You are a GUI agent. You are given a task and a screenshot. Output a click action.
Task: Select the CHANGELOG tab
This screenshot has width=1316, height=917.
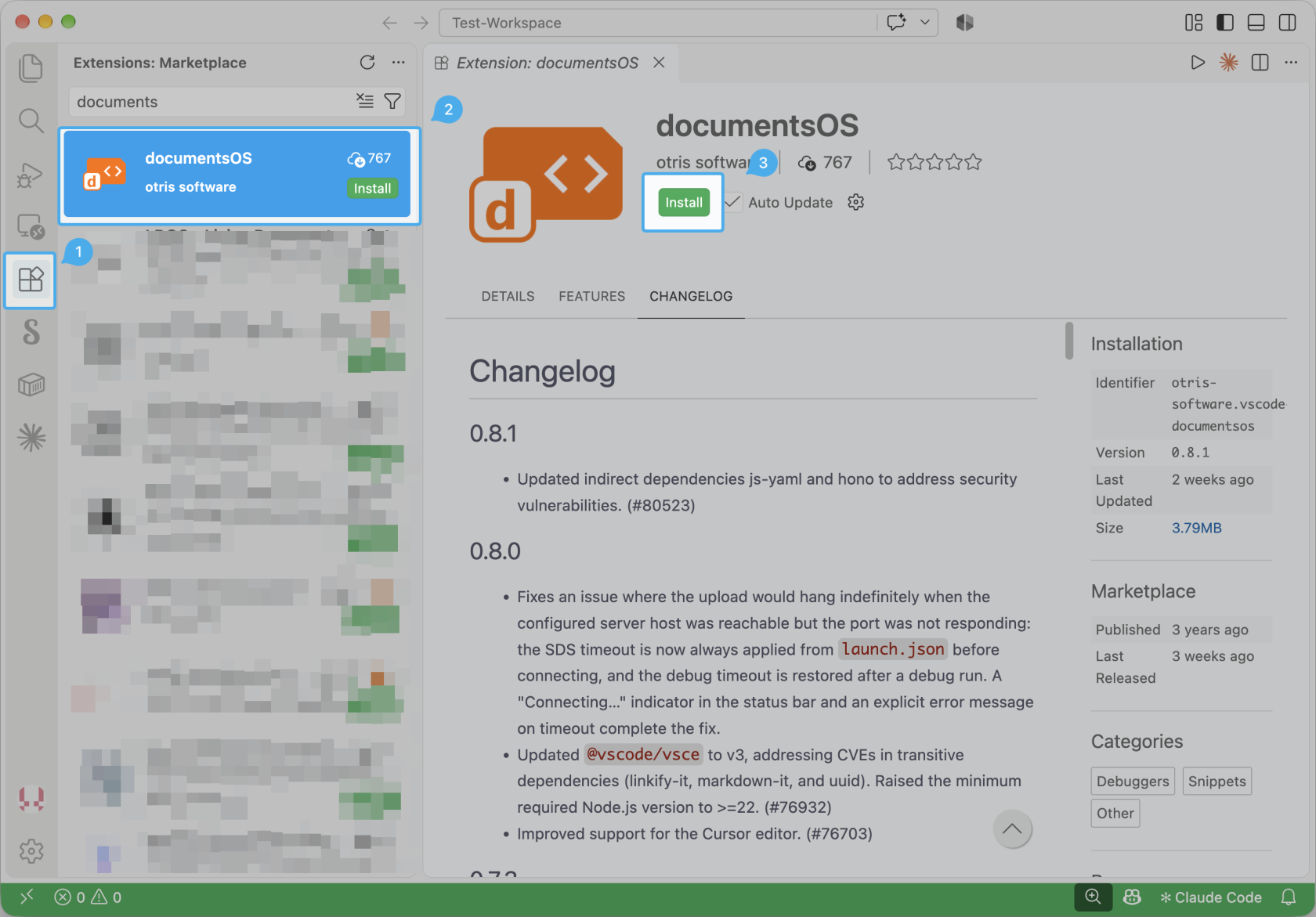pos(691,296)
